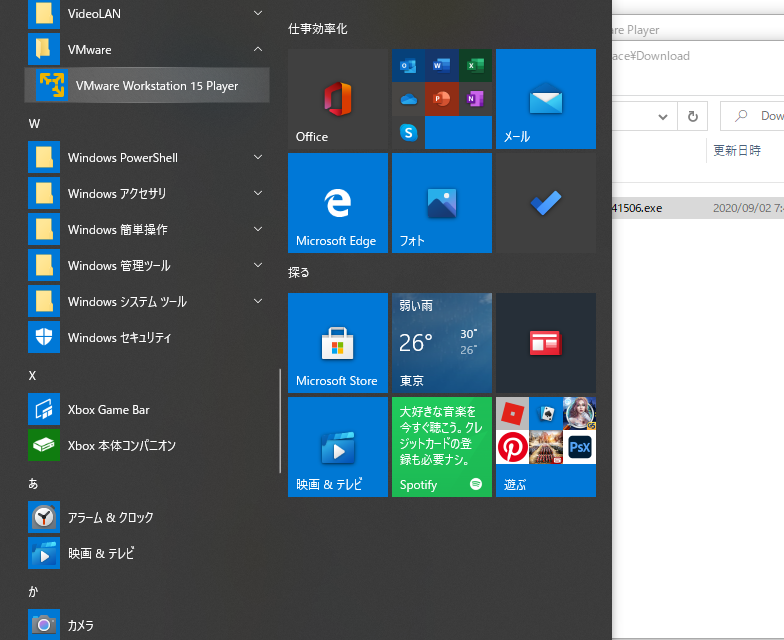
Task: Select the 41506.exe file row in Explorer
Action: pyautogui.click(x=698, y=208)
